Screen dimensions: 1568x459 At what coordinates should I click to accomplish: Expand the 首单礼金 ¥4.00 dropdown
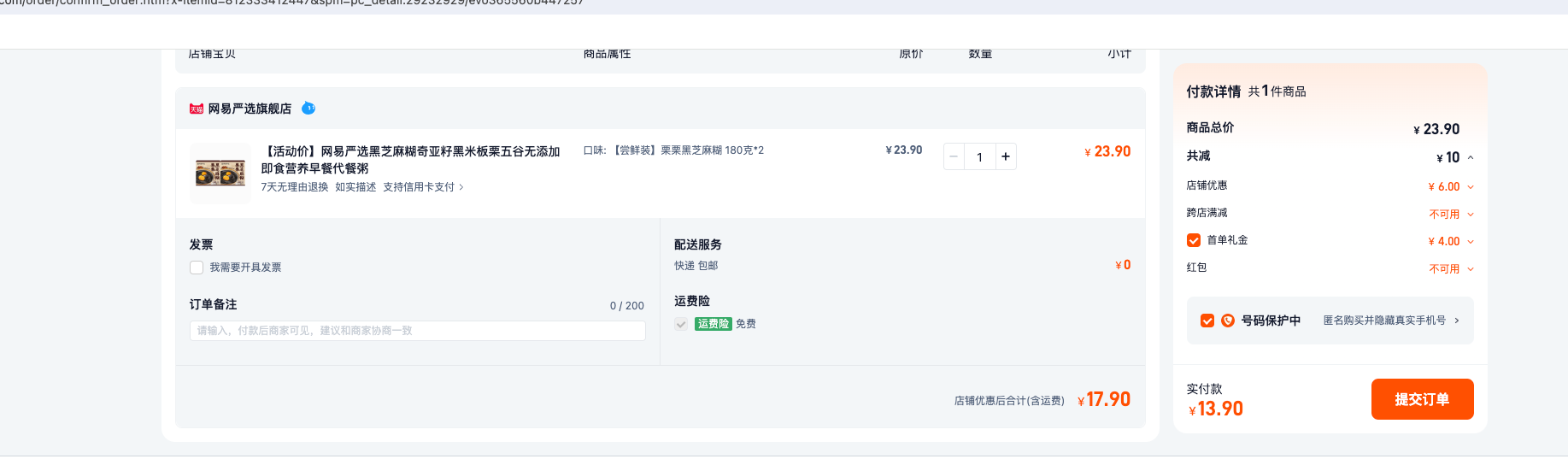[x=1471, y=241]
